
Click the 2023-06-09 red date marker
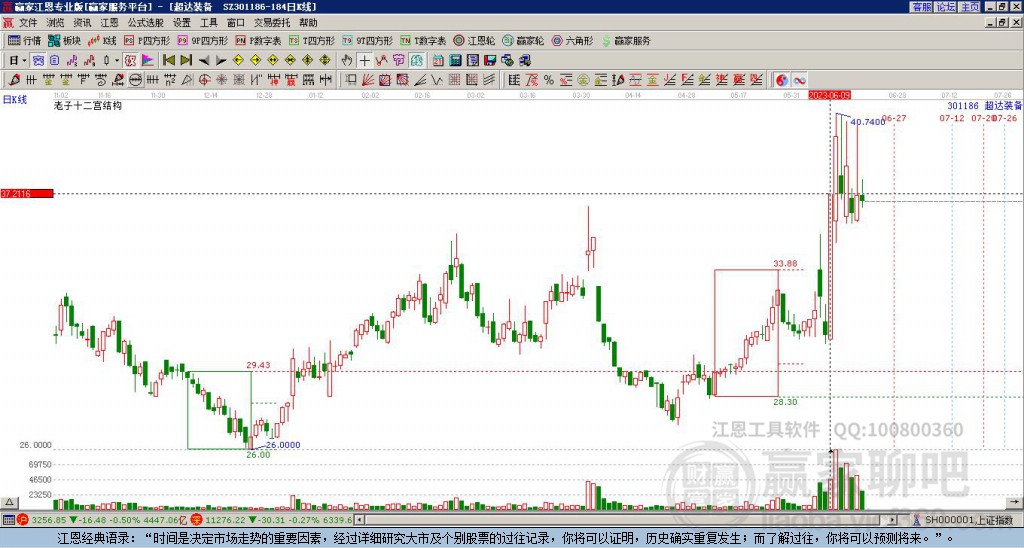point(829,95)
